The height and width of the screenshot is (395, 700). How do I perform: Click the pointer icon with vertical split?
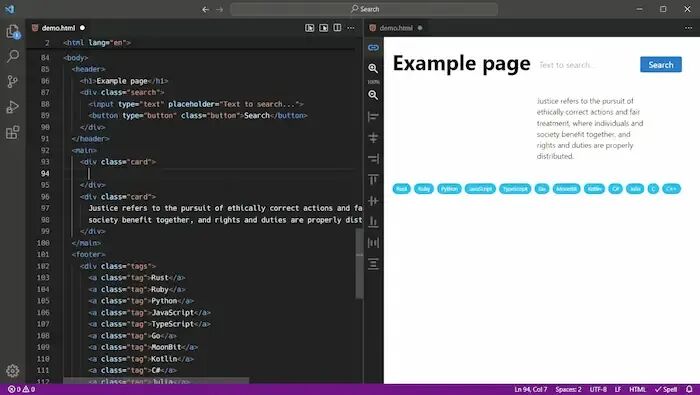pyautogui.click(x=309, y=28)
